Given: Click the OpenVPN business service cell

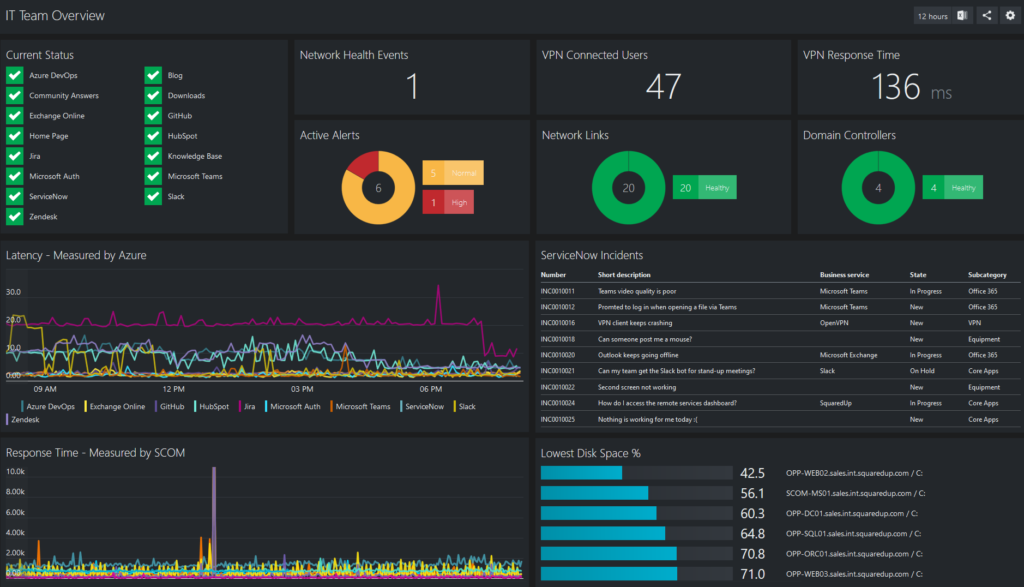Looking at the screenshot, I should point(834,323).
